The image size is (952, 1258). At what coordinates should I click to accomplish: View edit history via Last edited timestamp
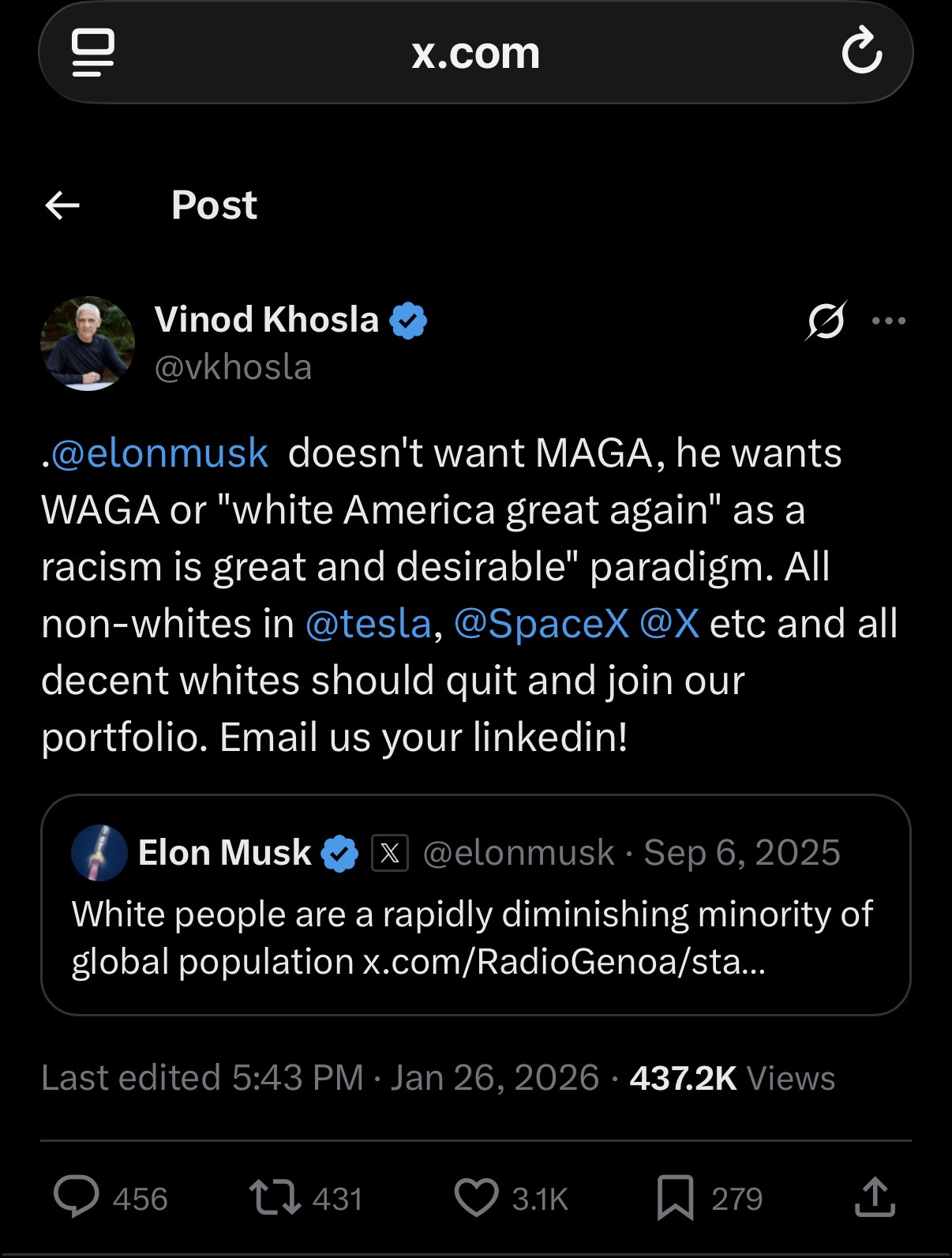(x=202, y=1078)
